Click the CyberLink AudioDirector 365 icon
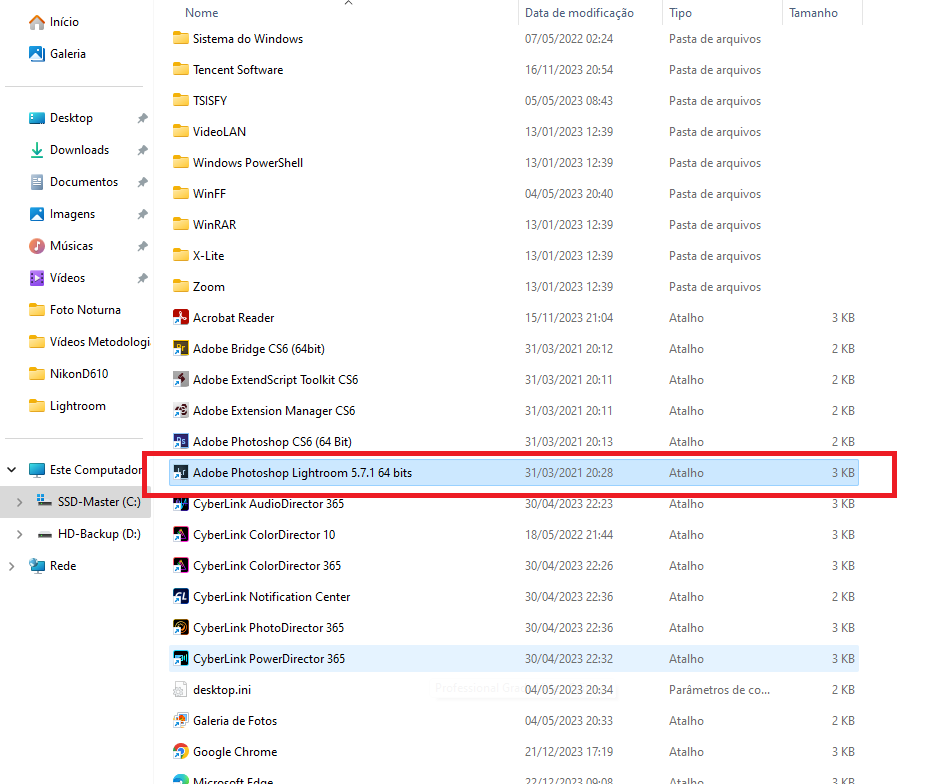Viewport: 936px width, 784px height. (180, 504)
